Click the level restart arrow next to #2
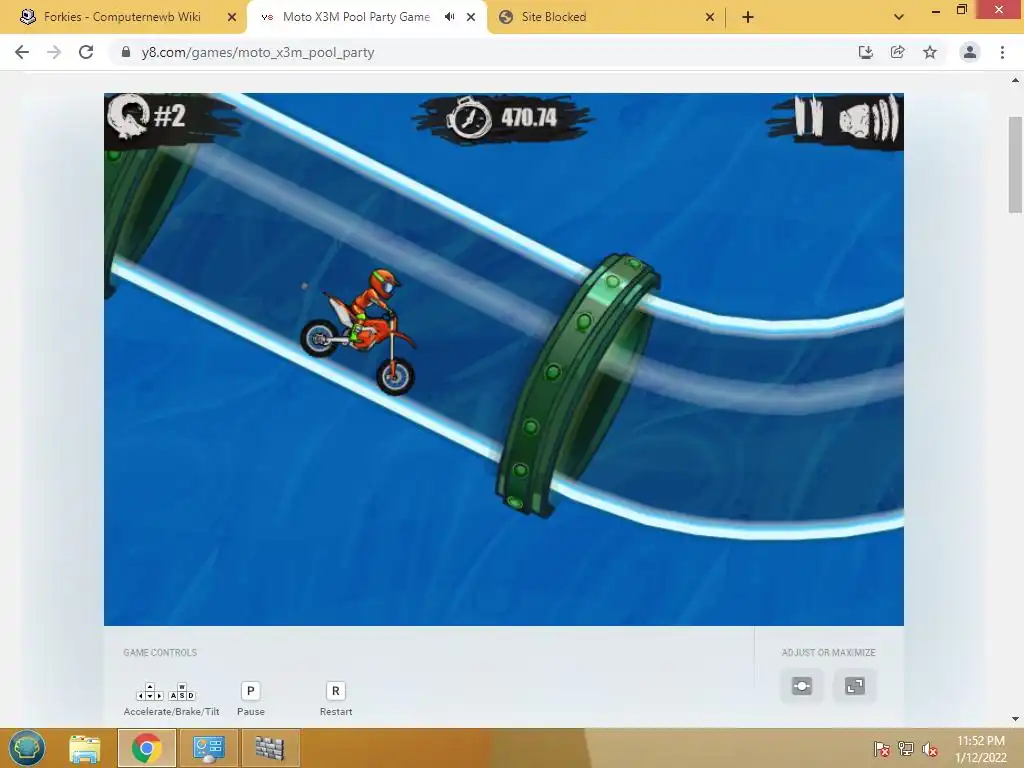 (x=129, y=117)
